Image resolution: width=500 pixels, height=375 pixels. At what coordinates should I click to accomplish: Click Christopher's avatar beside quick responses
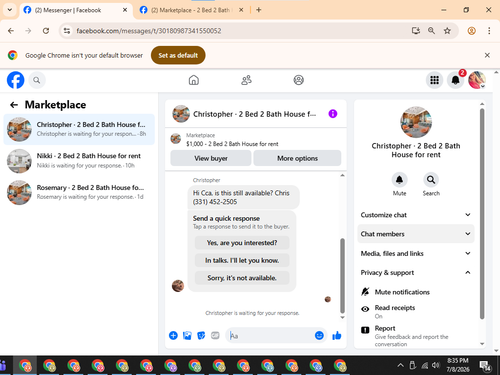178,286
